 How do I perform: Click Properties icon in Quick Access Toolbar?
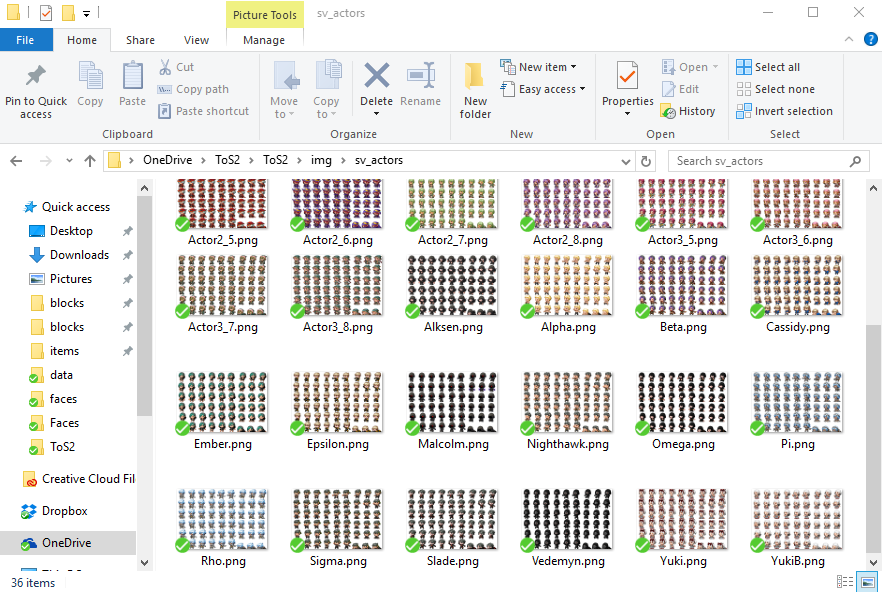pyautogui.click(x=46, y=12)
